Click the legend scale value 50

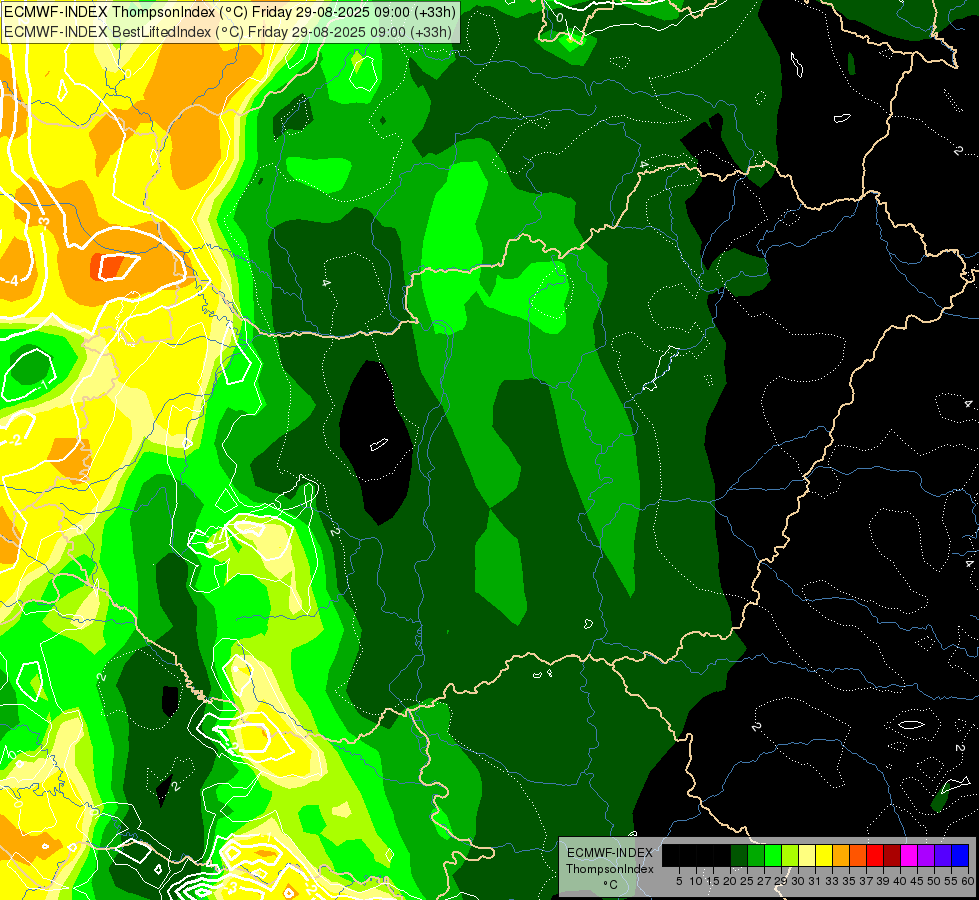pos(935,881)
